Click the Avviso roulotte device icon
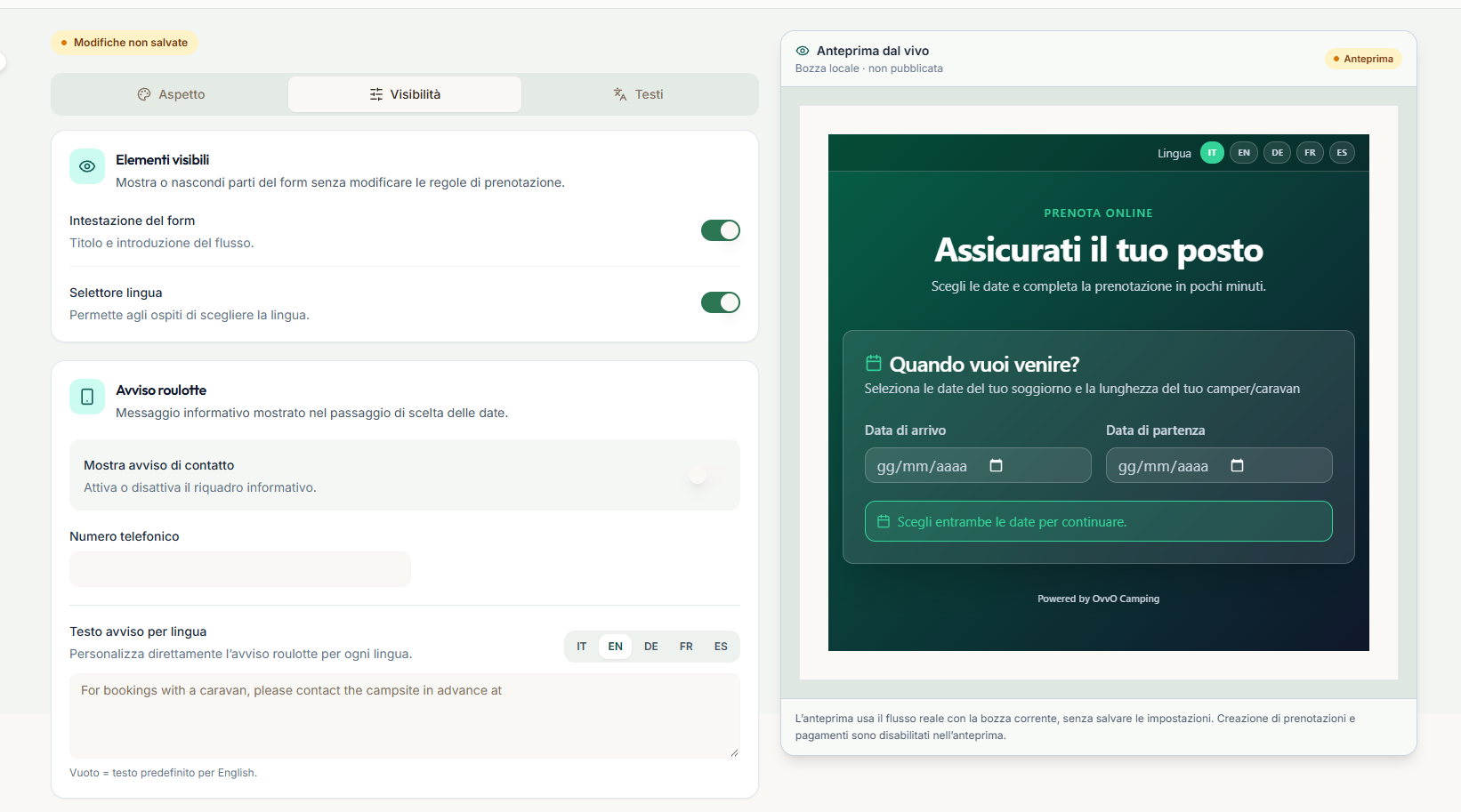 (x=87, y=397)
